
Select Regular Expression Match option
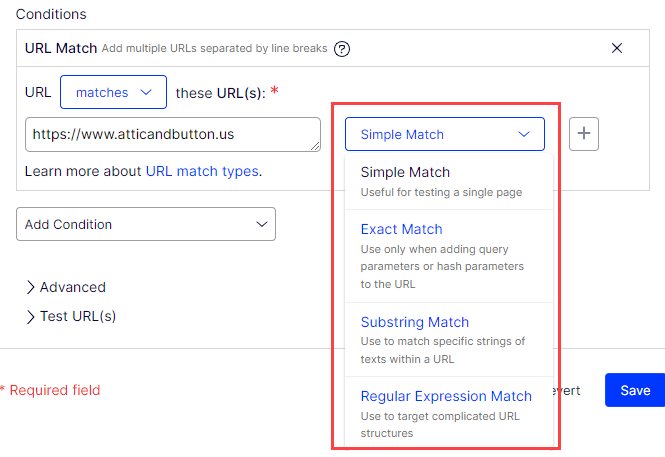(x=446, y=396)
